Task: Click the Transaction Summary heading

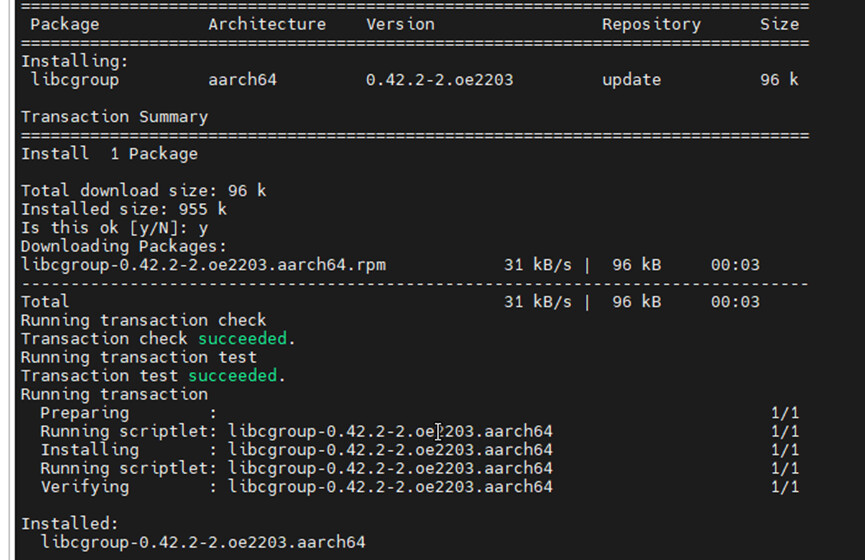Action: [x=114, y=117]
